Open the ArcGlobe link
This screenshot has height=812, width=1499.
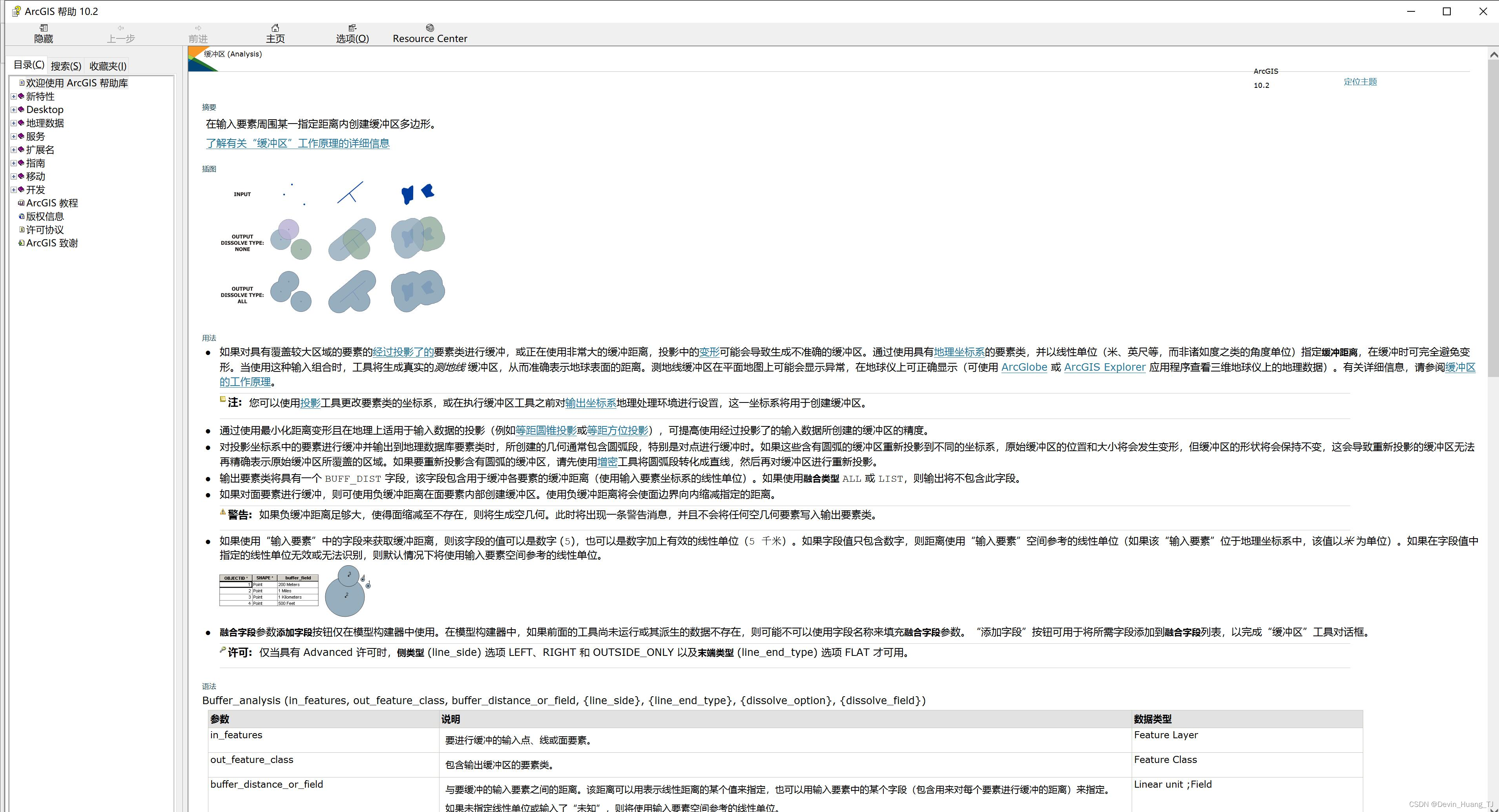point(1024,368)
